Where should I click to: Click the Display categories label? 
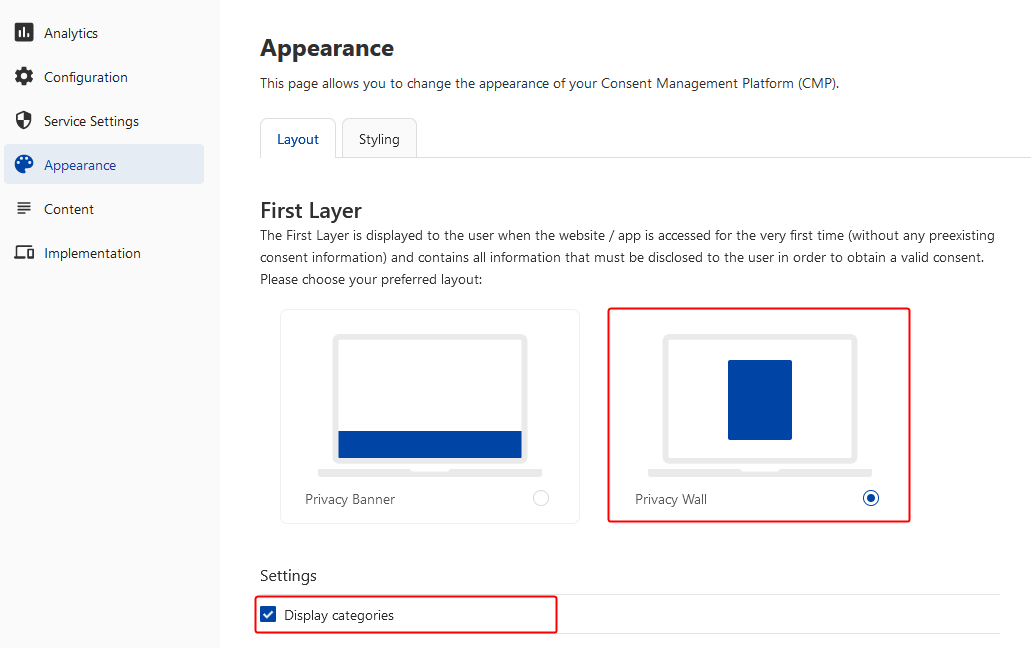pos(339,615)
